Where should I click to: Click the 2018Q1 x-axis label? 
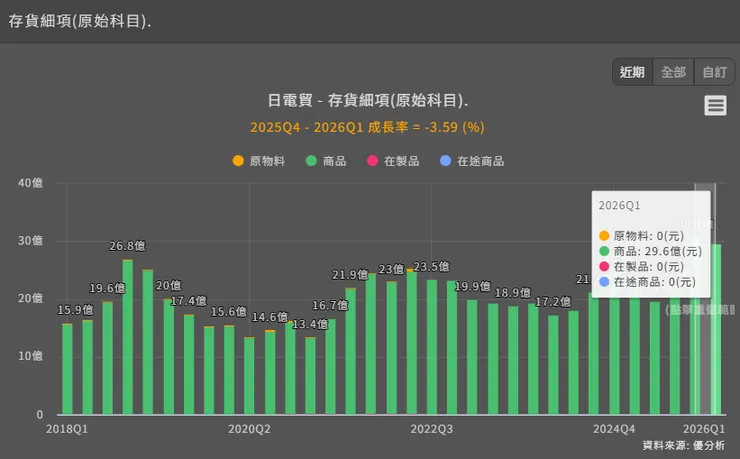point(67,429)
